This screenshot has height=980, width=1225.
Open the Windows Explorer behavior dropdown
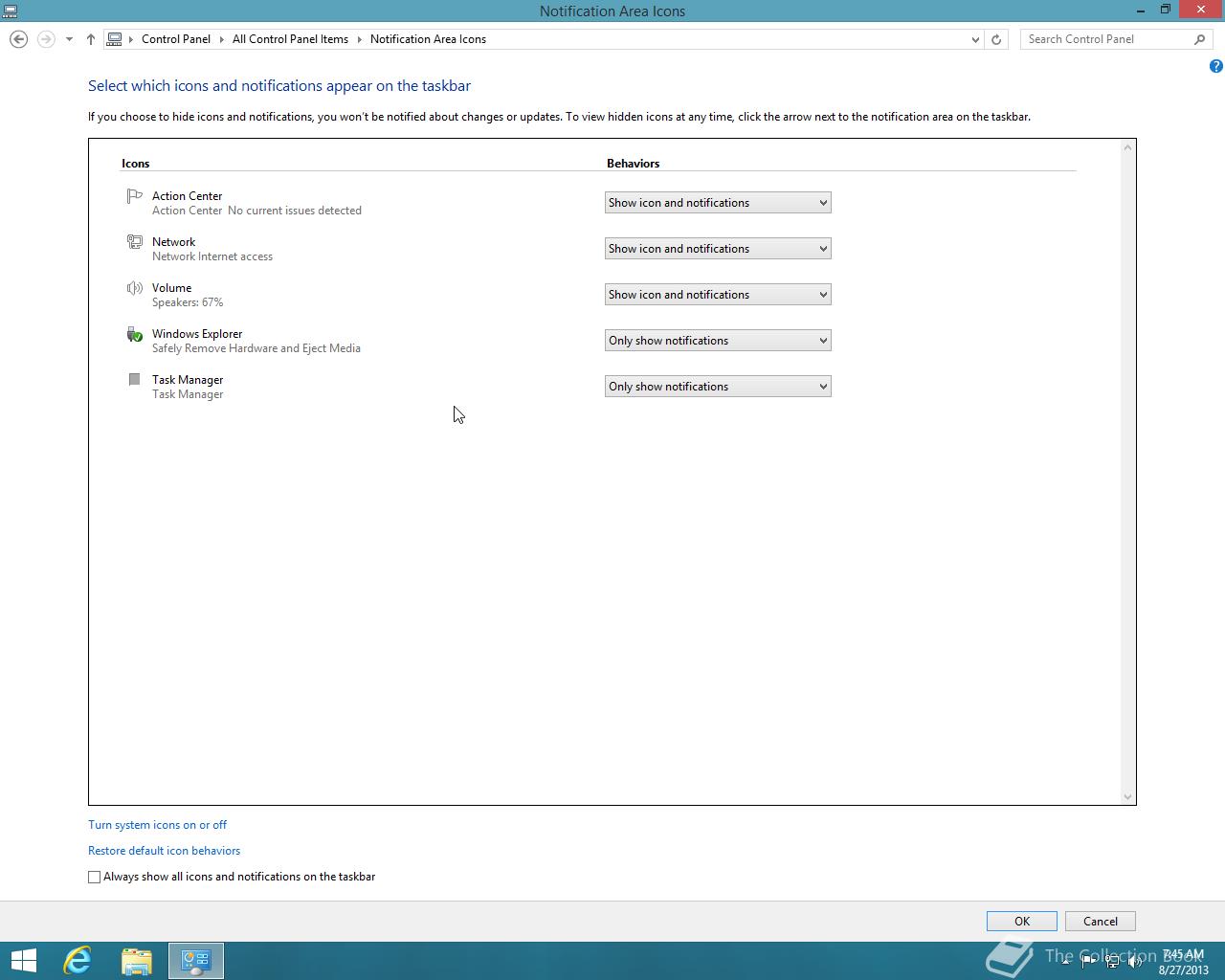718,341
